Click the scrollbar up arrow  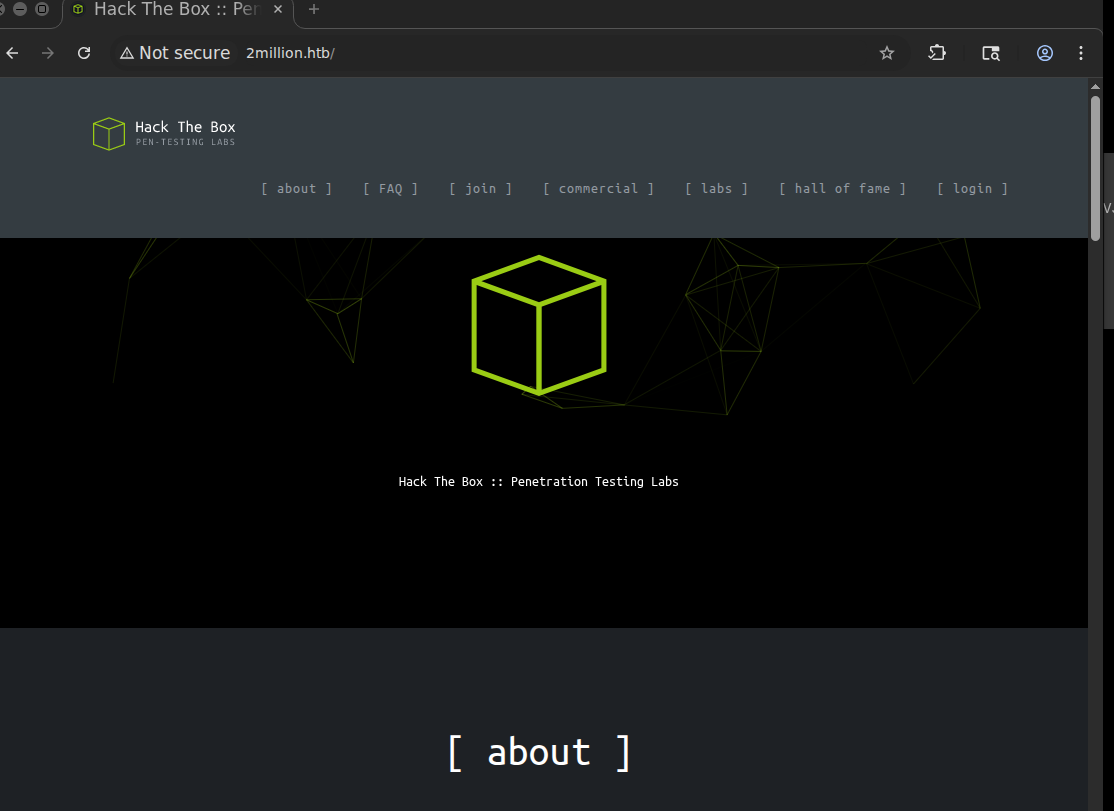click(x=1095, y=87)
